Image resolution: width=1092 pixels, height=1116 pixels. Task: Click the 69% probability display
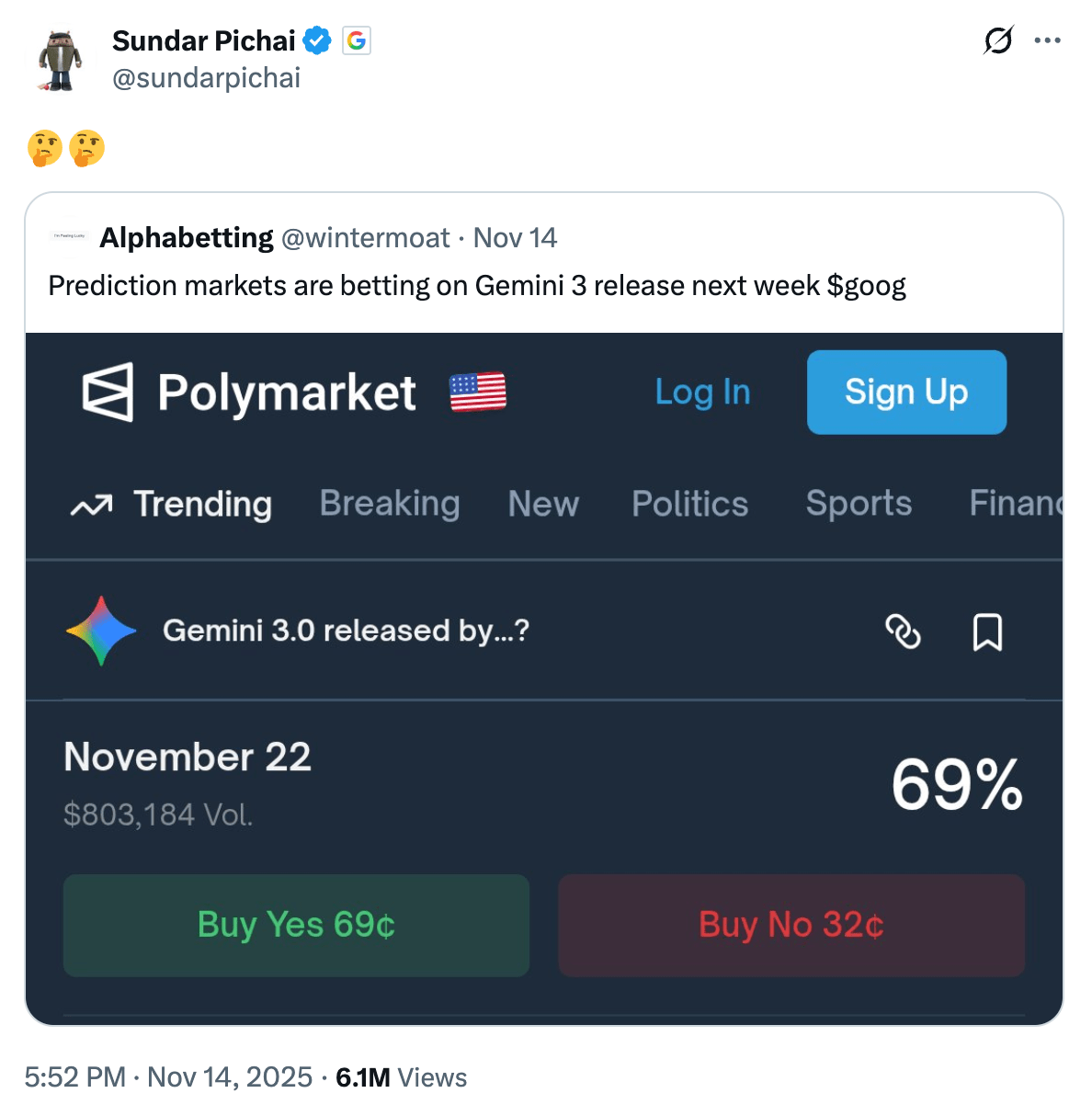[958, 782]
